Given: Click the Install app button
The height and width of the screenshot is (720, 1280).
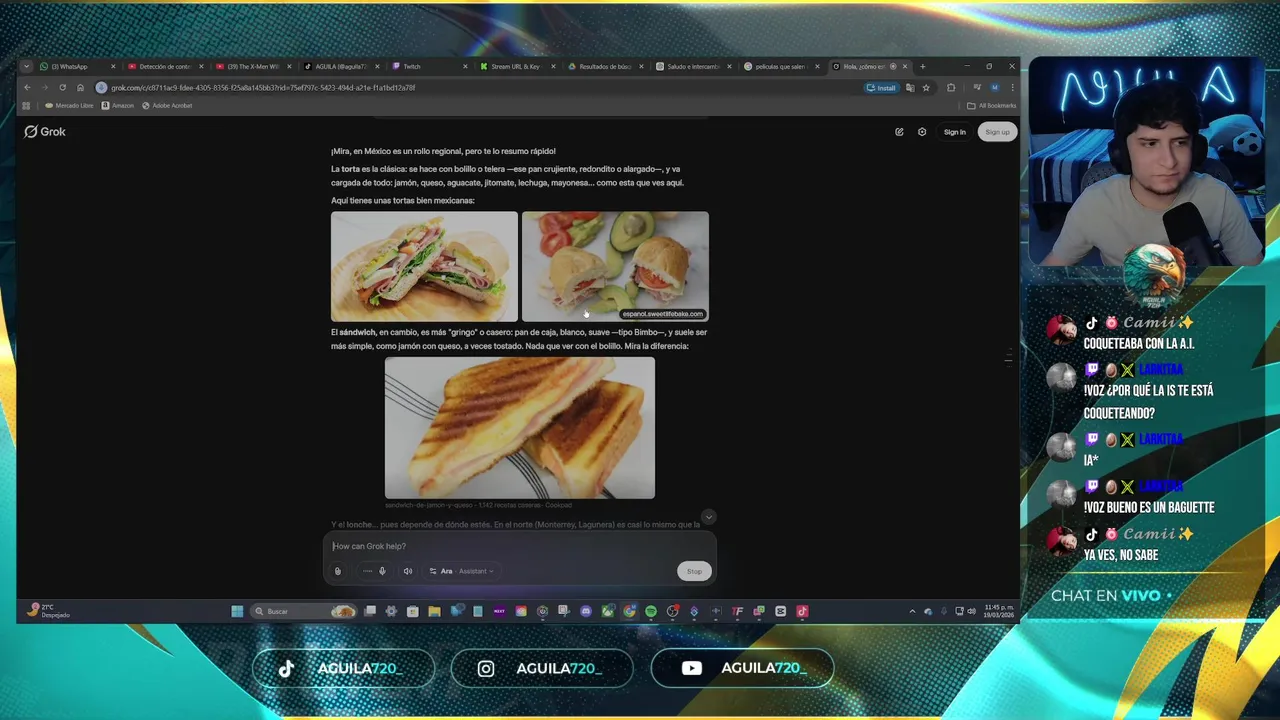Looking at the screenshot, I should 881,87.
